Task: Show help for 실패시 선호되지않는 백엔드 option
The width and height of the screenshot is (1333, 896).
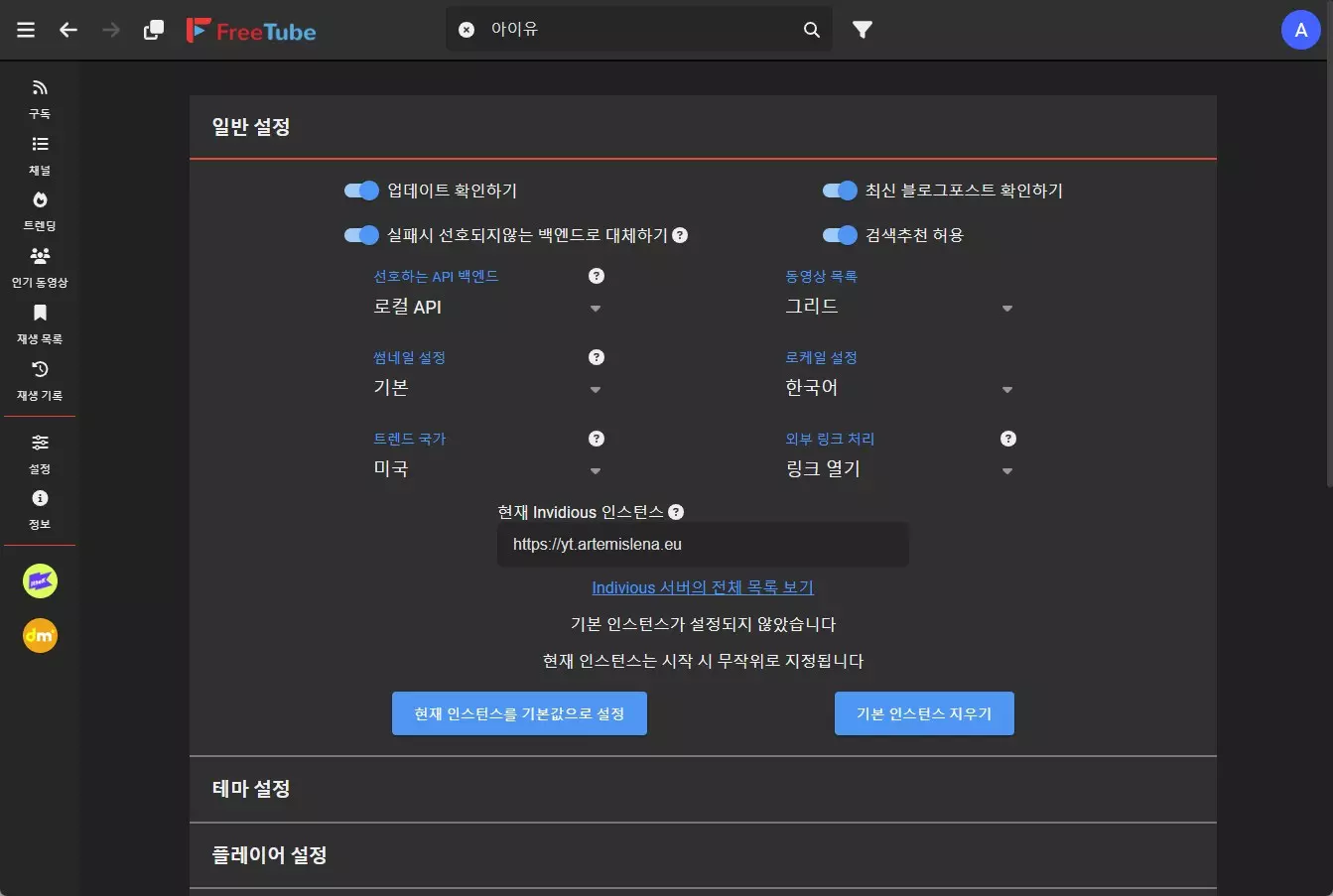Action: pos(680,235)
